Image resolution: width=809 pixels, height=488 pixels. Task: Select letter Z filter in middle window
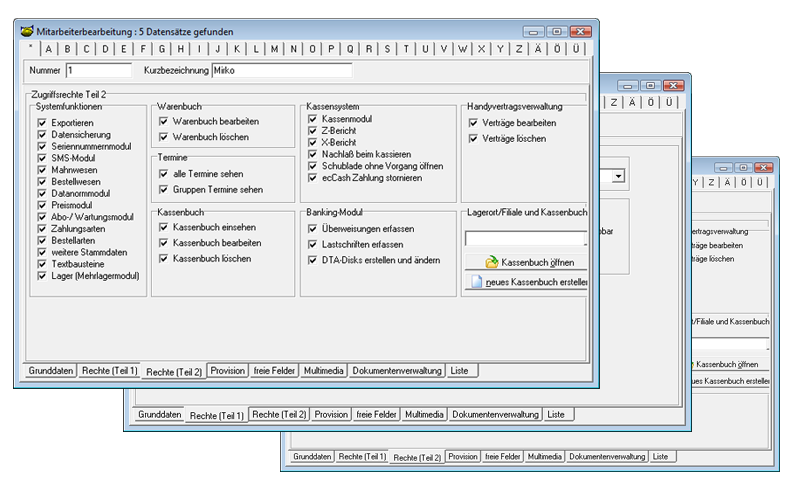pyautogui.click(x=613, y=102)
